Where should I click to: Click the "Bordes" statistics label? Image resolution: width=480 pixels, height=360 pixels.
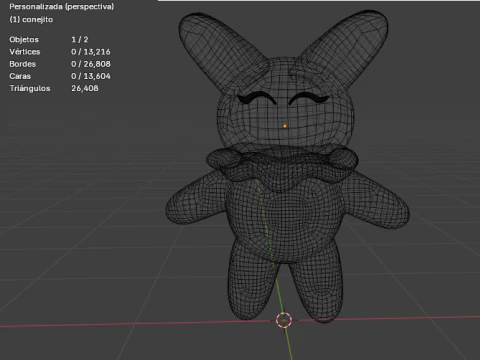[x=23, y=64]
